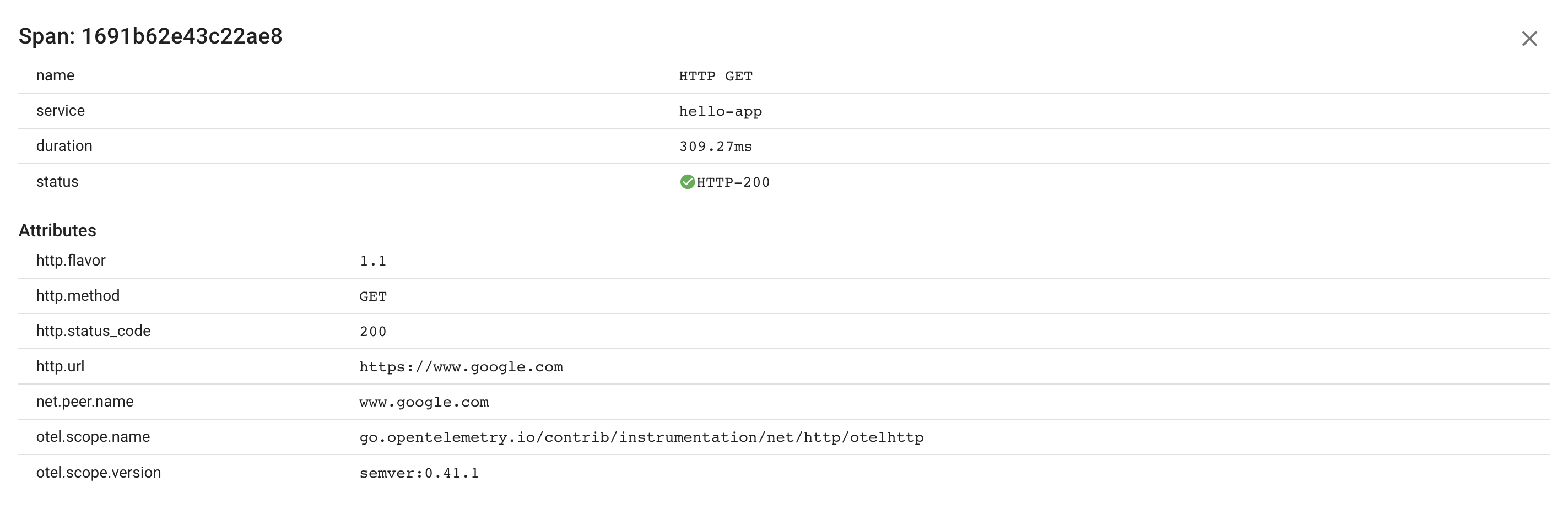Select the otel.scope.name instrumentation path
Screen dimensions: 1568x509
coord(641,438)
